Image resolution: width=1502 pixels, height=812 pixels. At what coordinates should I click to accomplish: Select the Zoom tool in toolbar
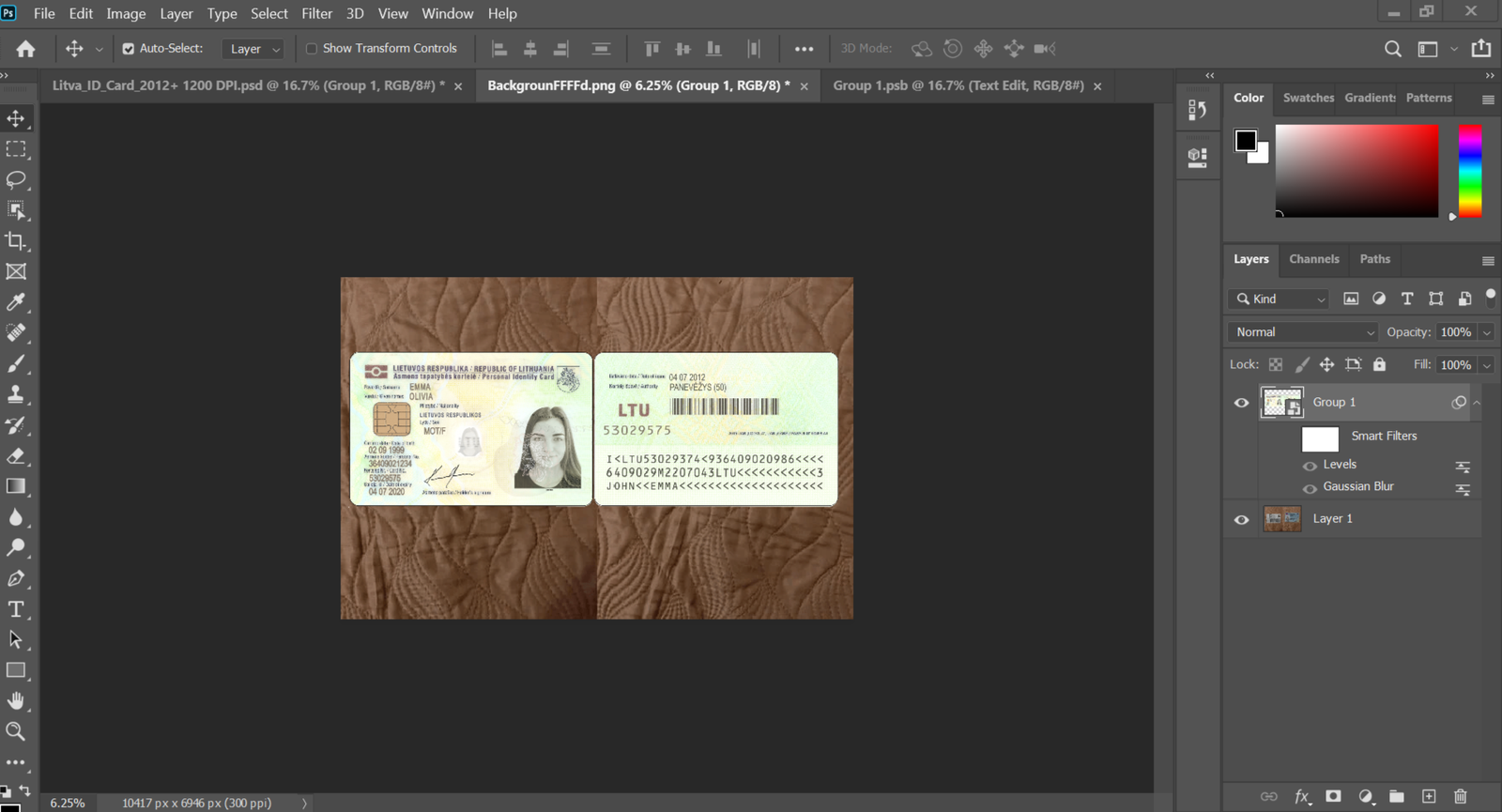(16, 731)
